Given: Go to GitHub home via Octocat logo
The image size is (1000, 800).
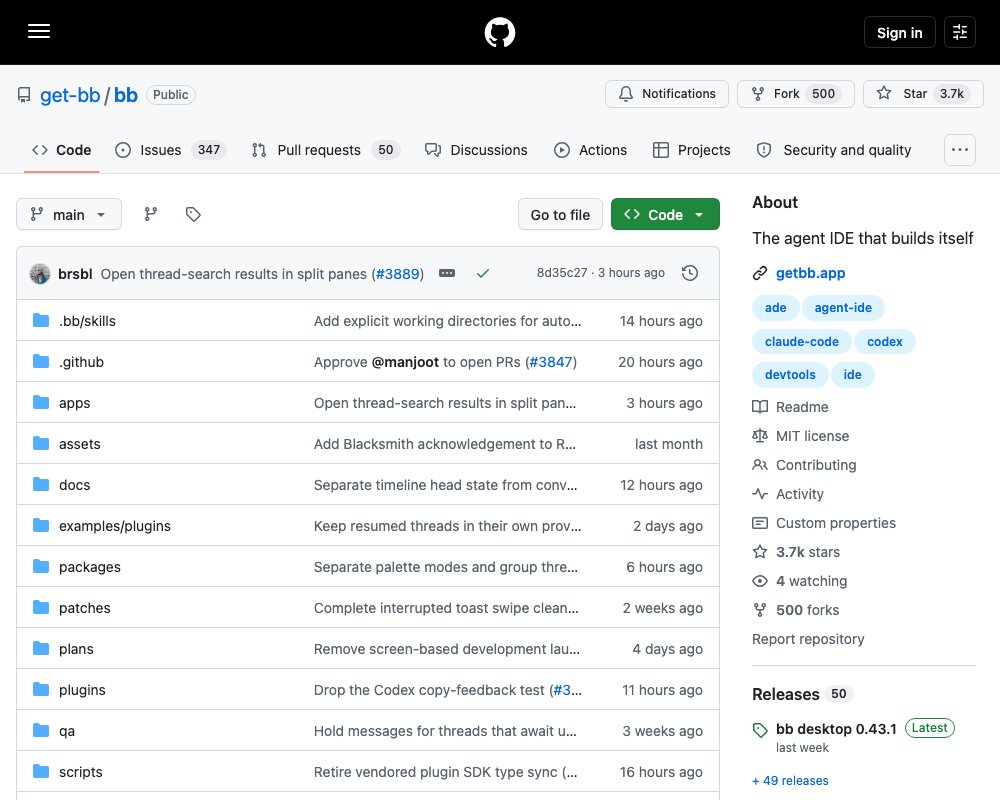Looking at the screenshot, I should click(499, 32).
